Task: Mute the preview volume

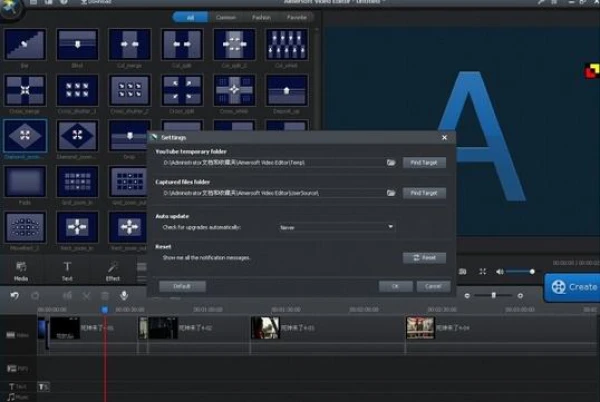Action: 499,271
